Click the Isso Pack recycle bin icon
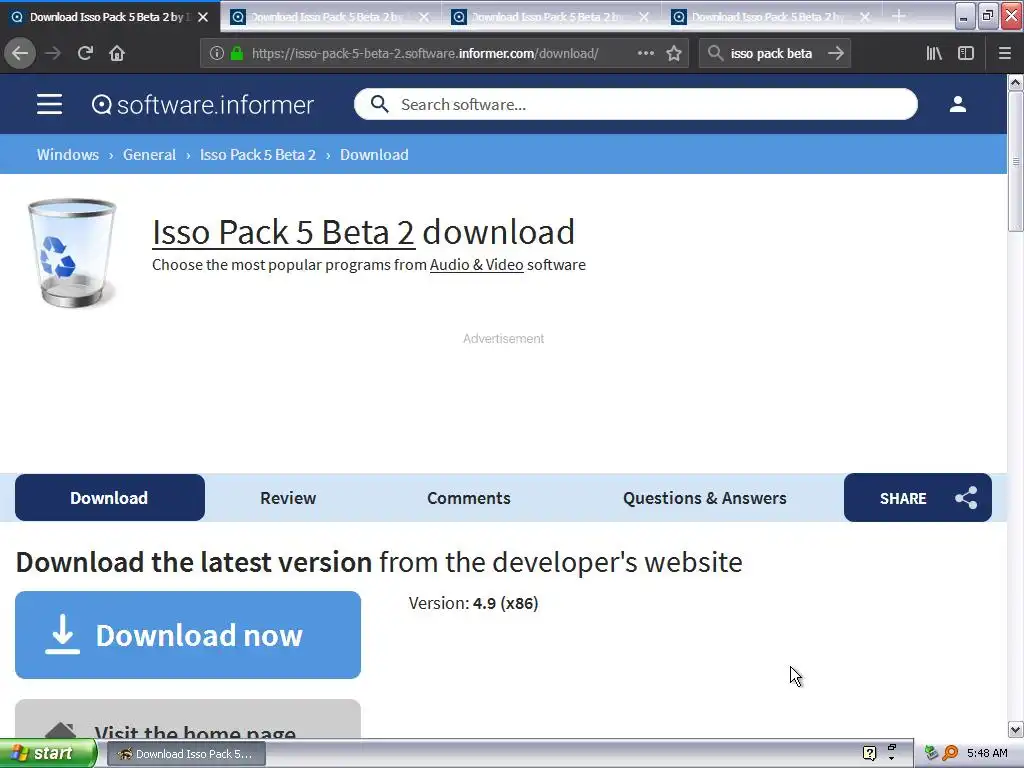This screenshot has width=1024, height=768. pyautogui.click(x=71, y=253)
